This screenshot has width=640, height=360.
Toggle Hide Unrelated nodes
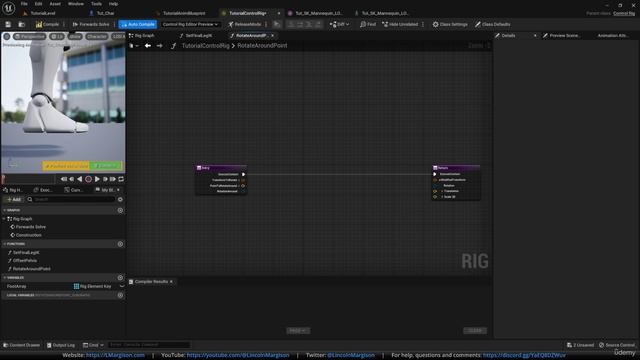pyautogui.click(x=400, y=24)
